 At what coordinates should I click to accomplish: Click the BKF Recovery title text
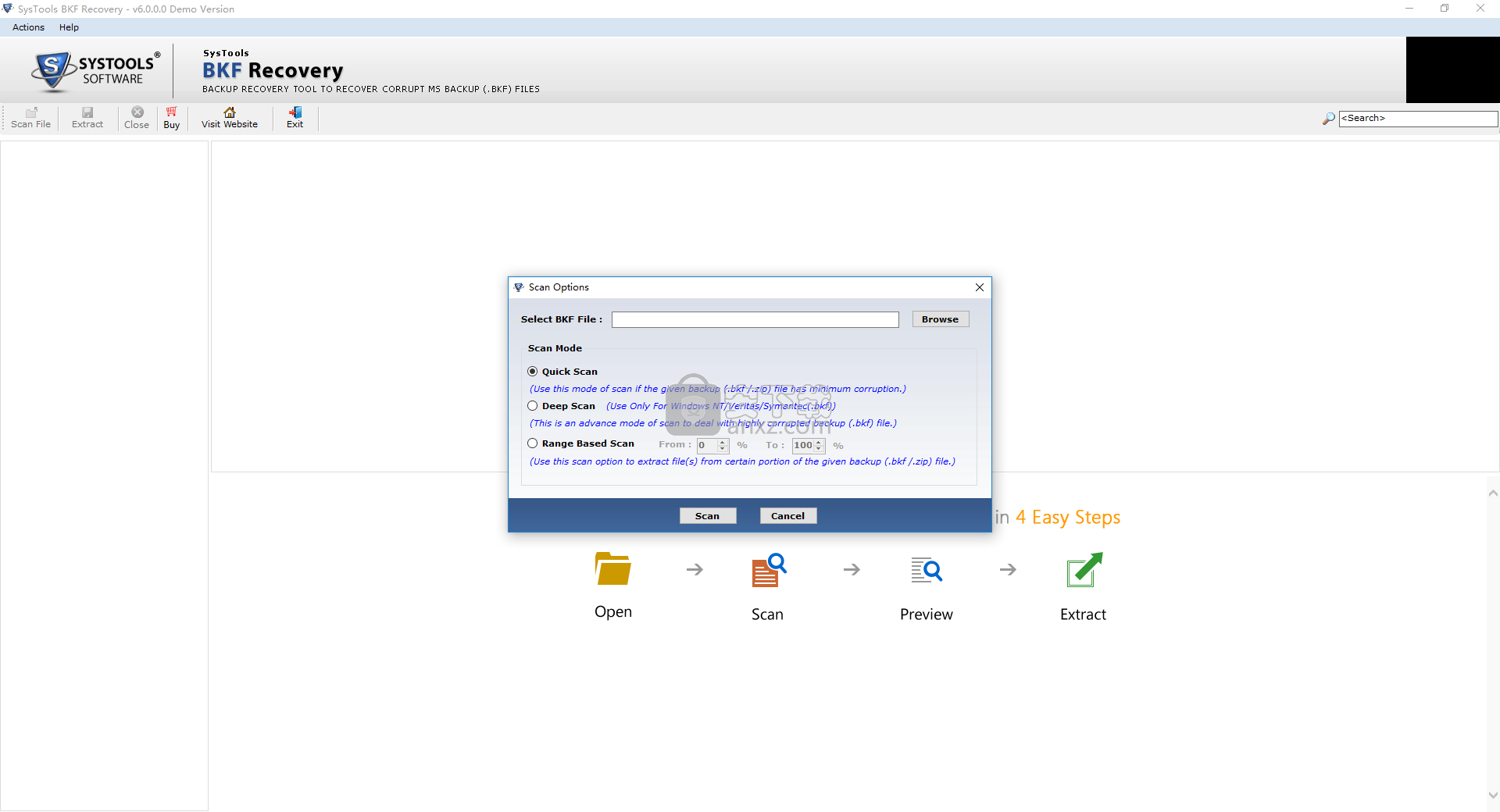click(273, 71)
